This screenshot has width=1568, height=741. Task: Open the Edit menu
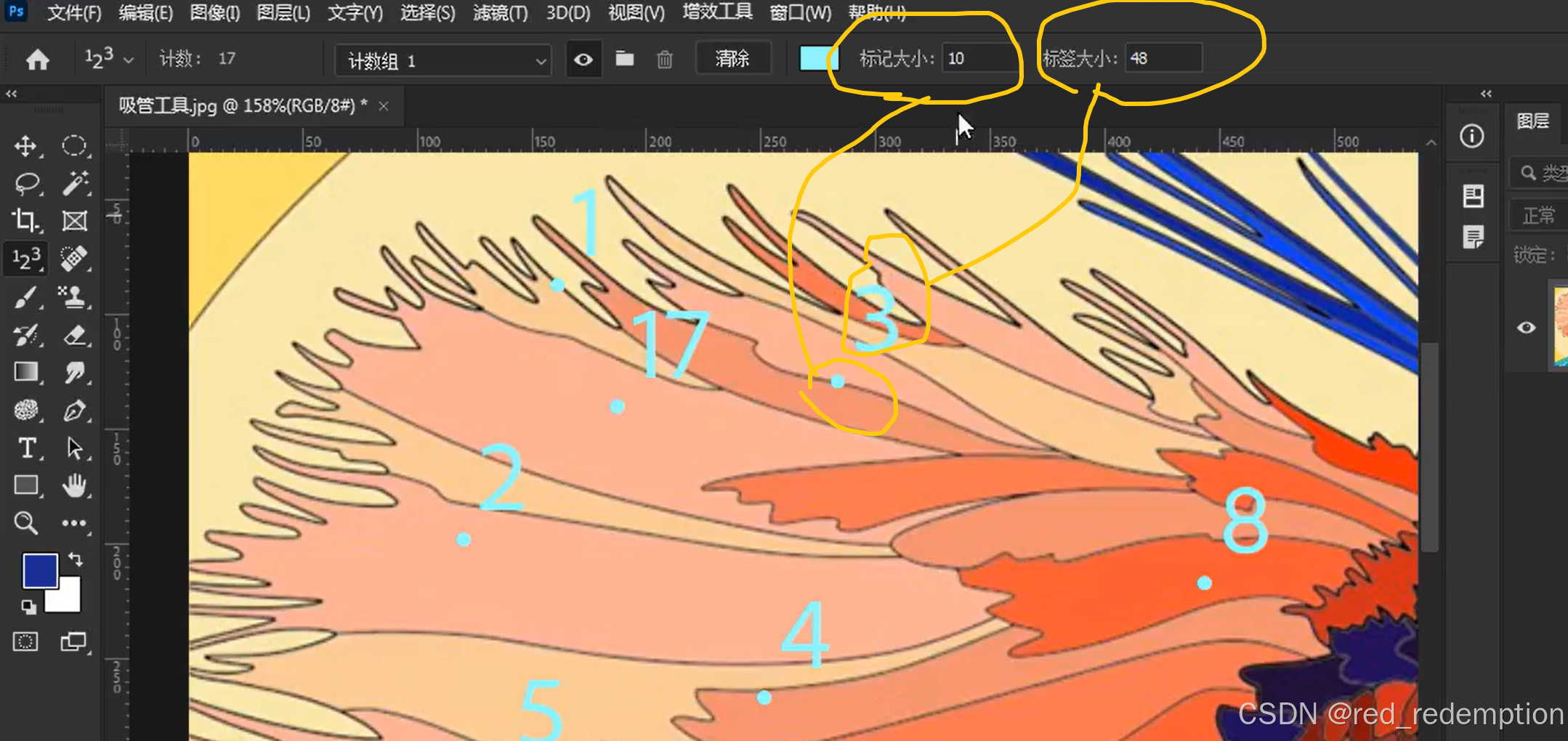[x=145, y=13]
